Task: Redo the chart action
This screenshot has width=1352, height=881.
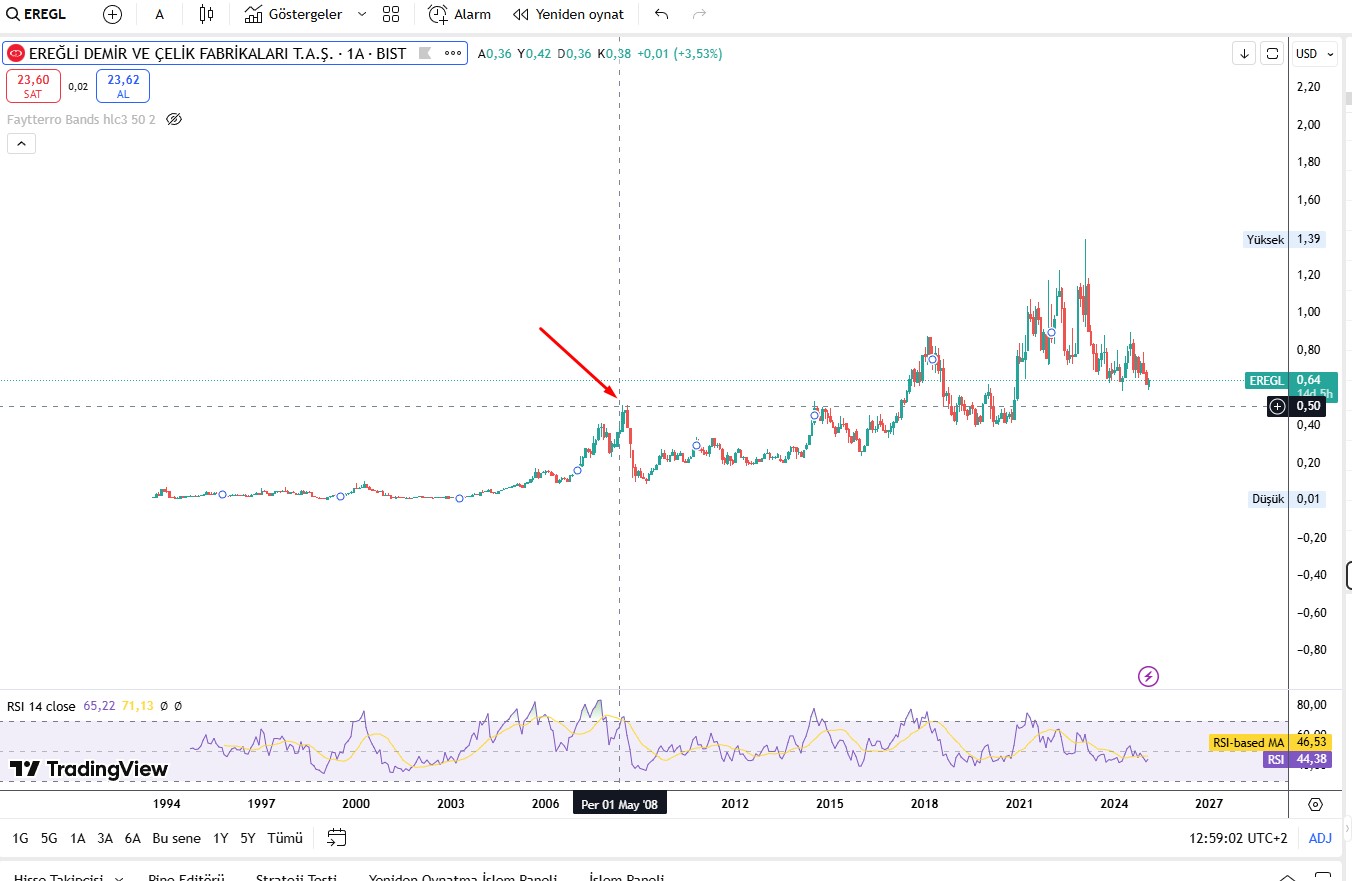Action: click(x=699, y=15)
